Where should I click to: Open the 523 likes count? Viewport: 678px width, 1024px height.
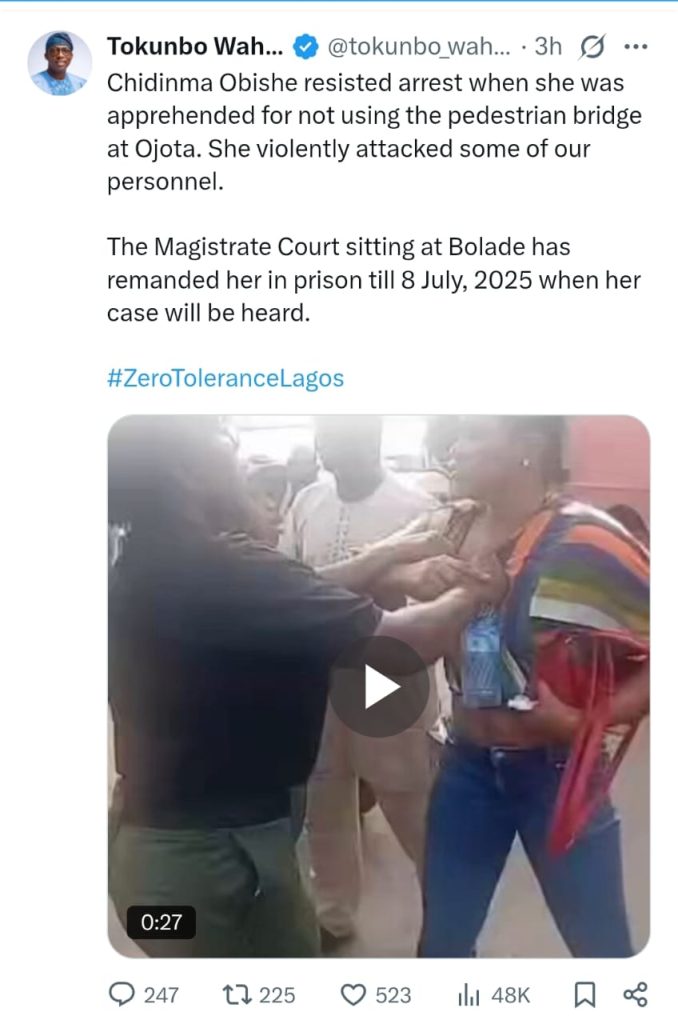[x=393, y=995]
